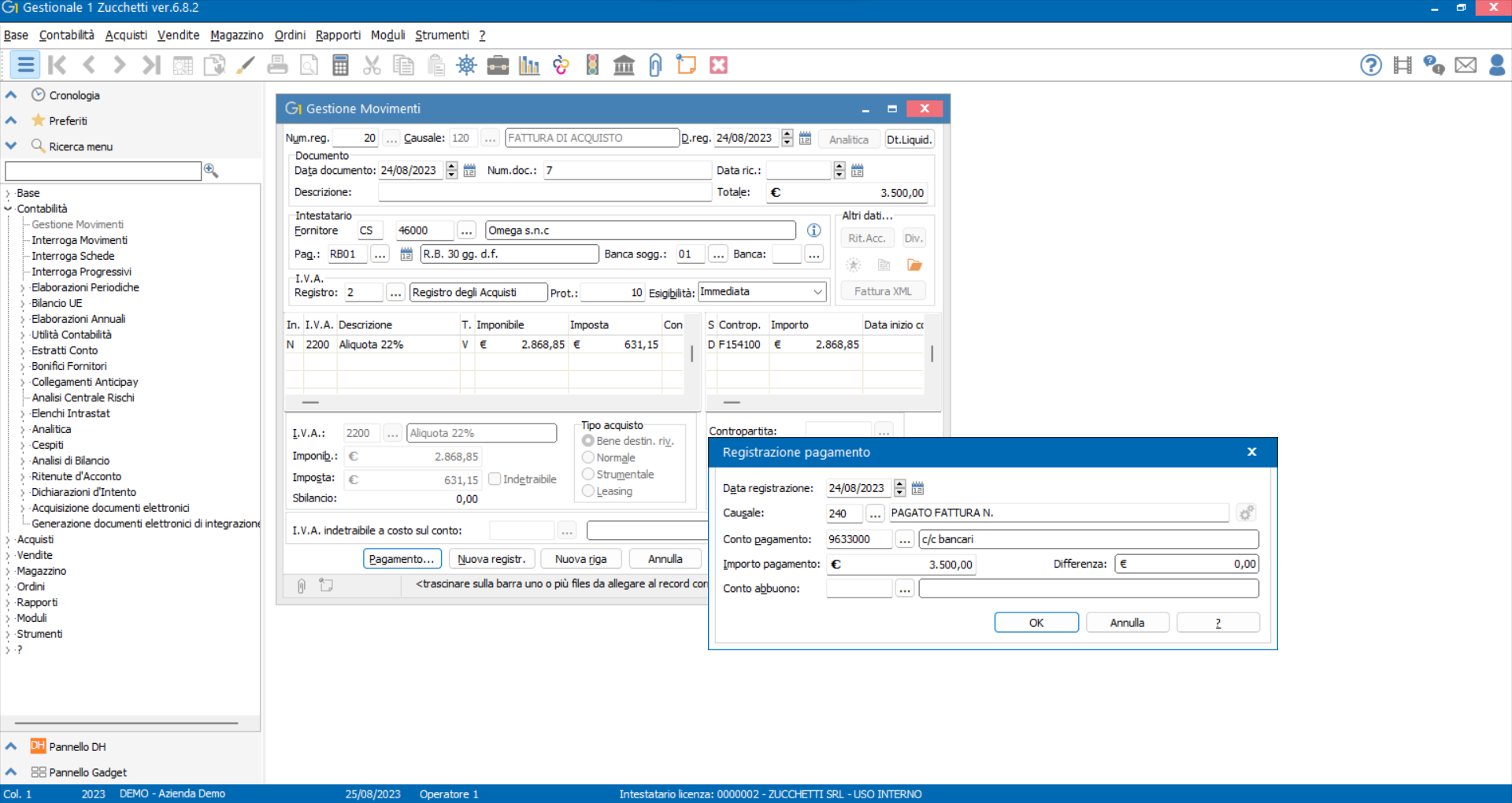The image size is (1512, 803).
Task: Click the mail envelope icon top right
Action: tap(1466, 65)
